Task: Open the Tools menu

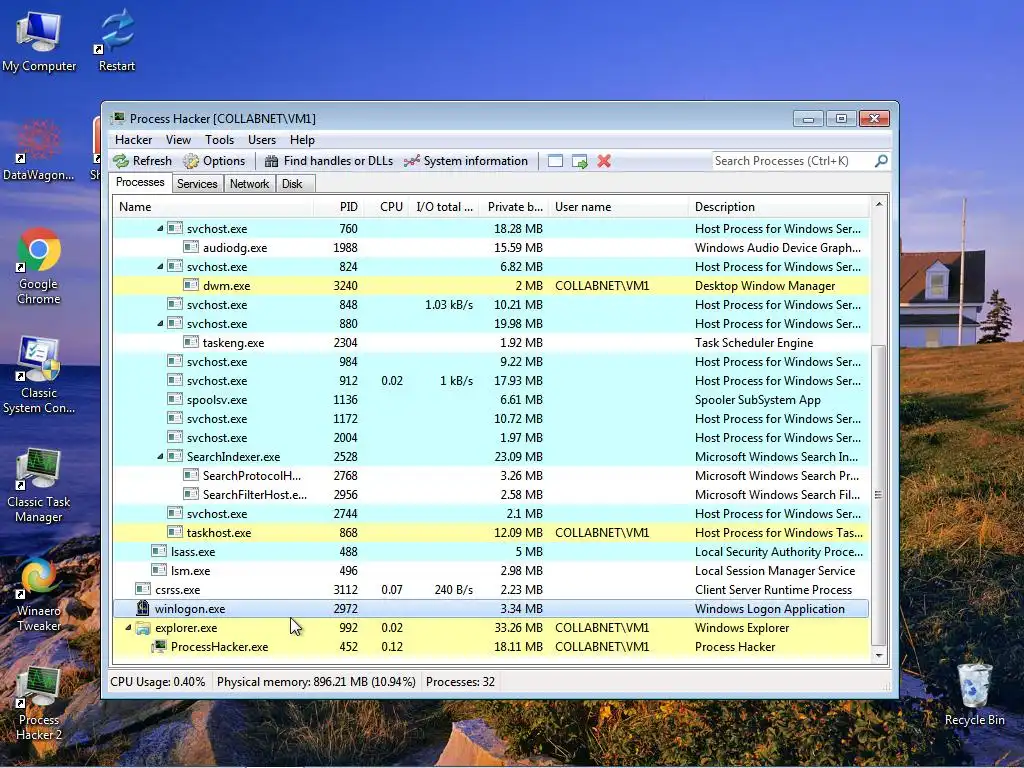Action: coord(219,140)
